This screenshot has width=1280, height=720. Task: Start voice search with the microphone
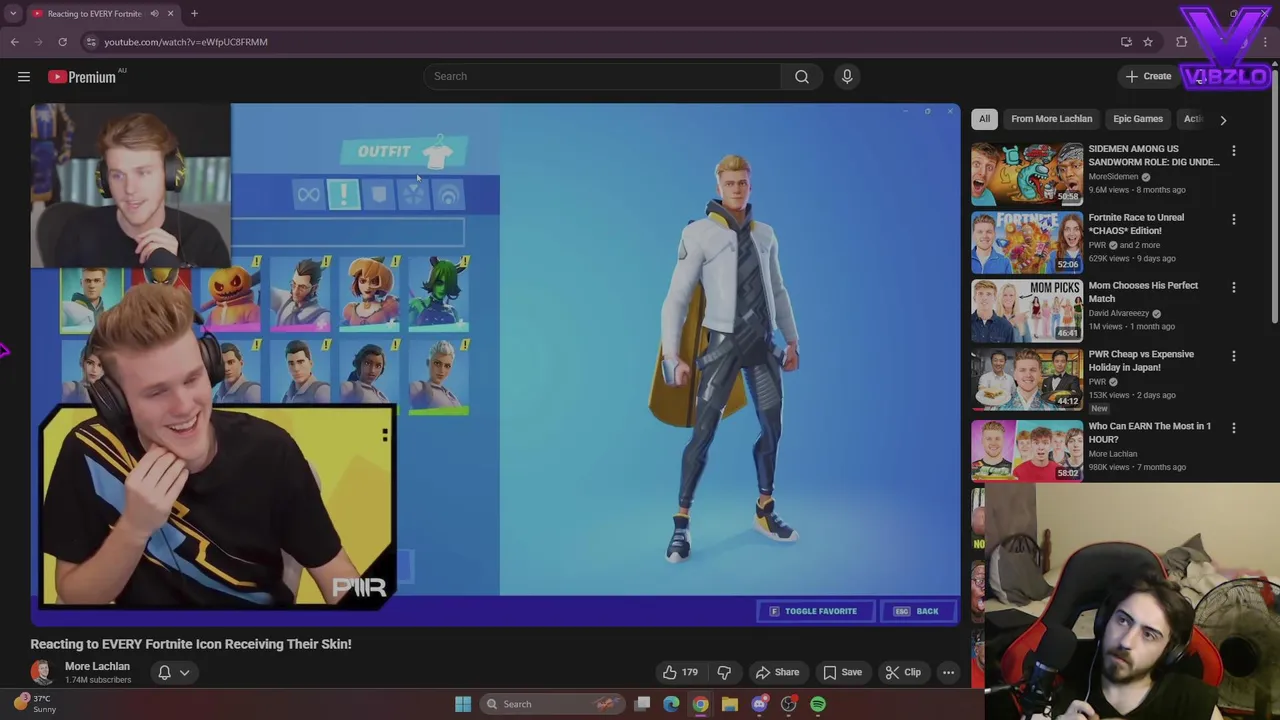click(x=847, y=76)
